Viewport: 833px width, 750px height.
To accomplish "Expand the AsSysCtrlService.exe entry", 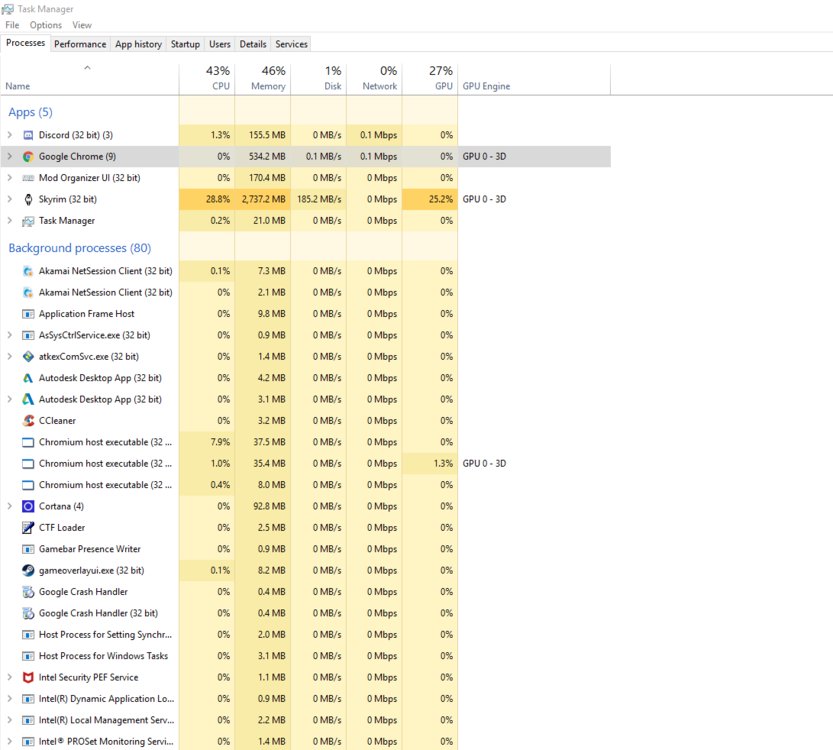I will 10,335.
